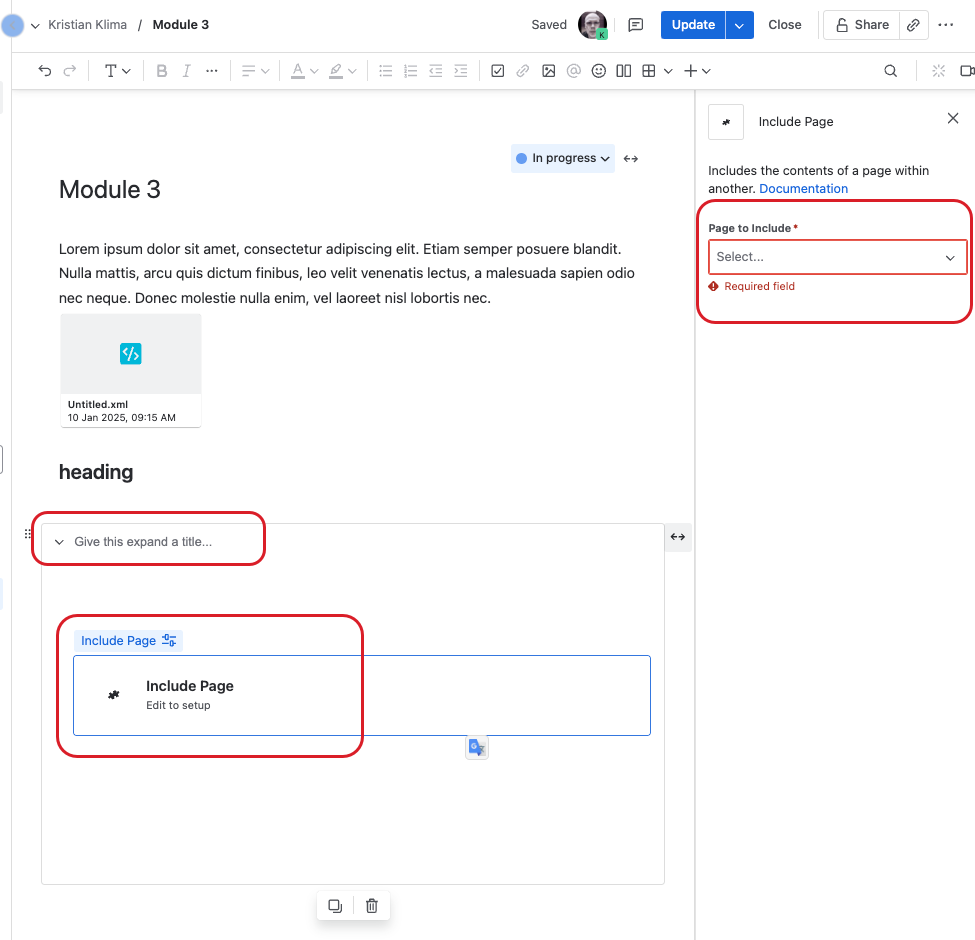Screen dimensions: 975x940
Task: Delete the expand block
Action: click(372, 906)
